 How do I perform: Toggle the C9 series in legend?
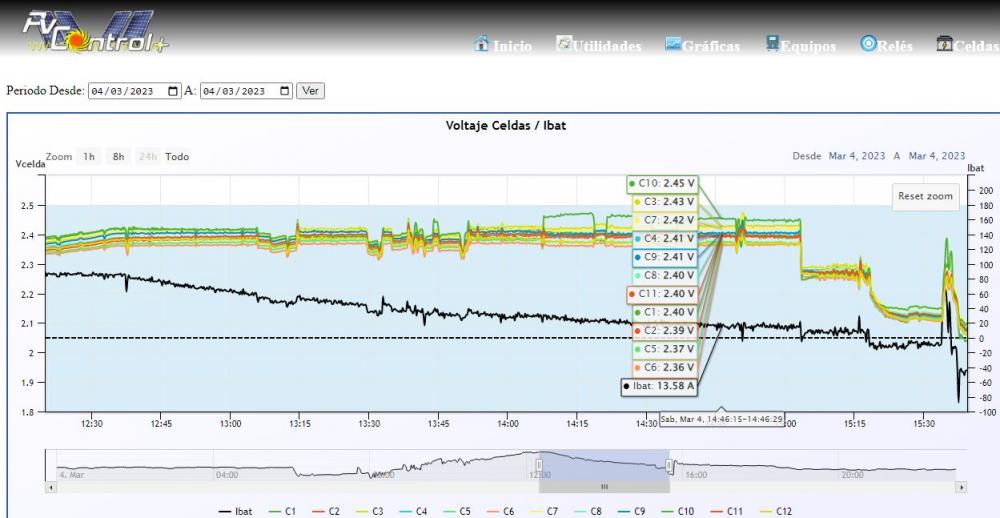click(632, 511)
